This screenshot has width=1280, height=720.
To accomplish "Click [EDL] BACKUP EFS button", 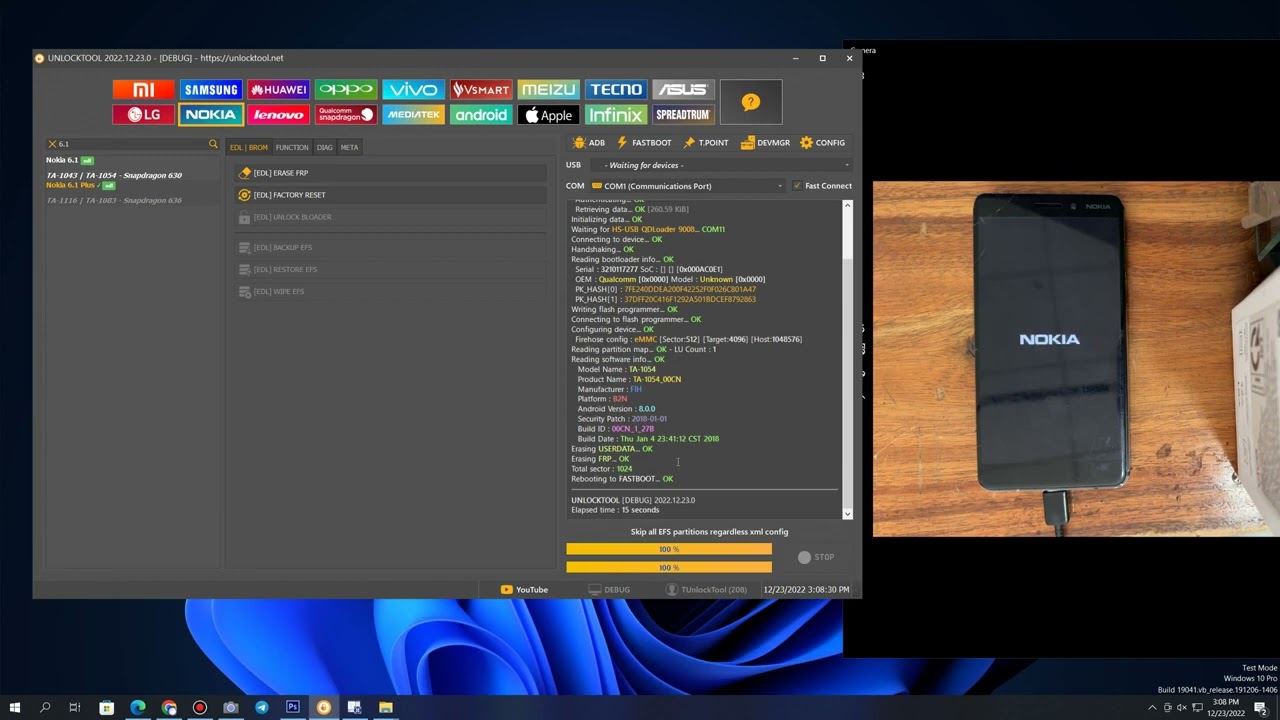I will (391, 247).
